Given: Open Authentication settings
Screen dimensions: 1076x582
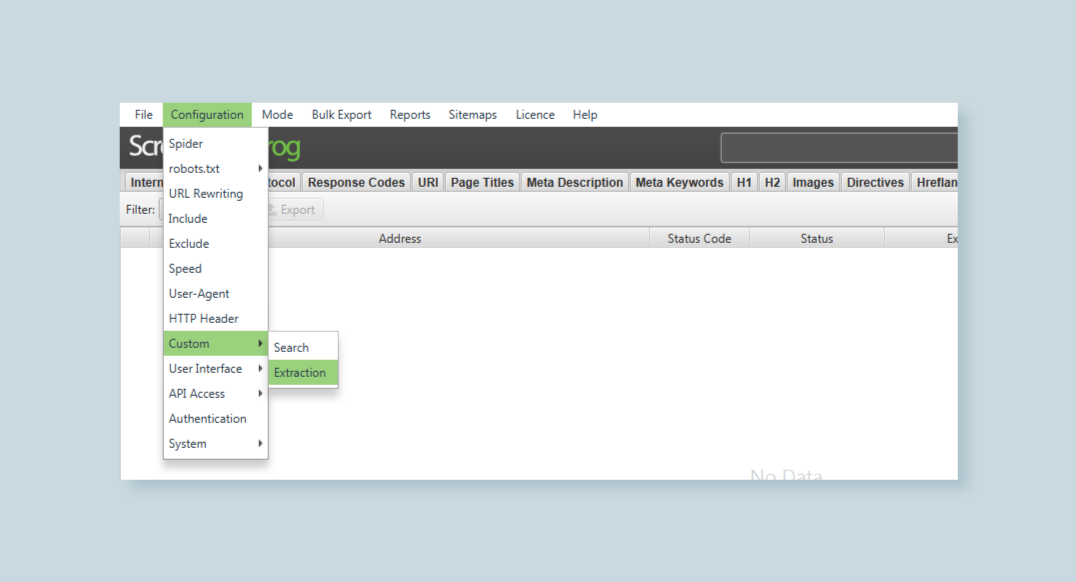Looking at the screenshot, I should pyautogui.click(x=215, y=419).
